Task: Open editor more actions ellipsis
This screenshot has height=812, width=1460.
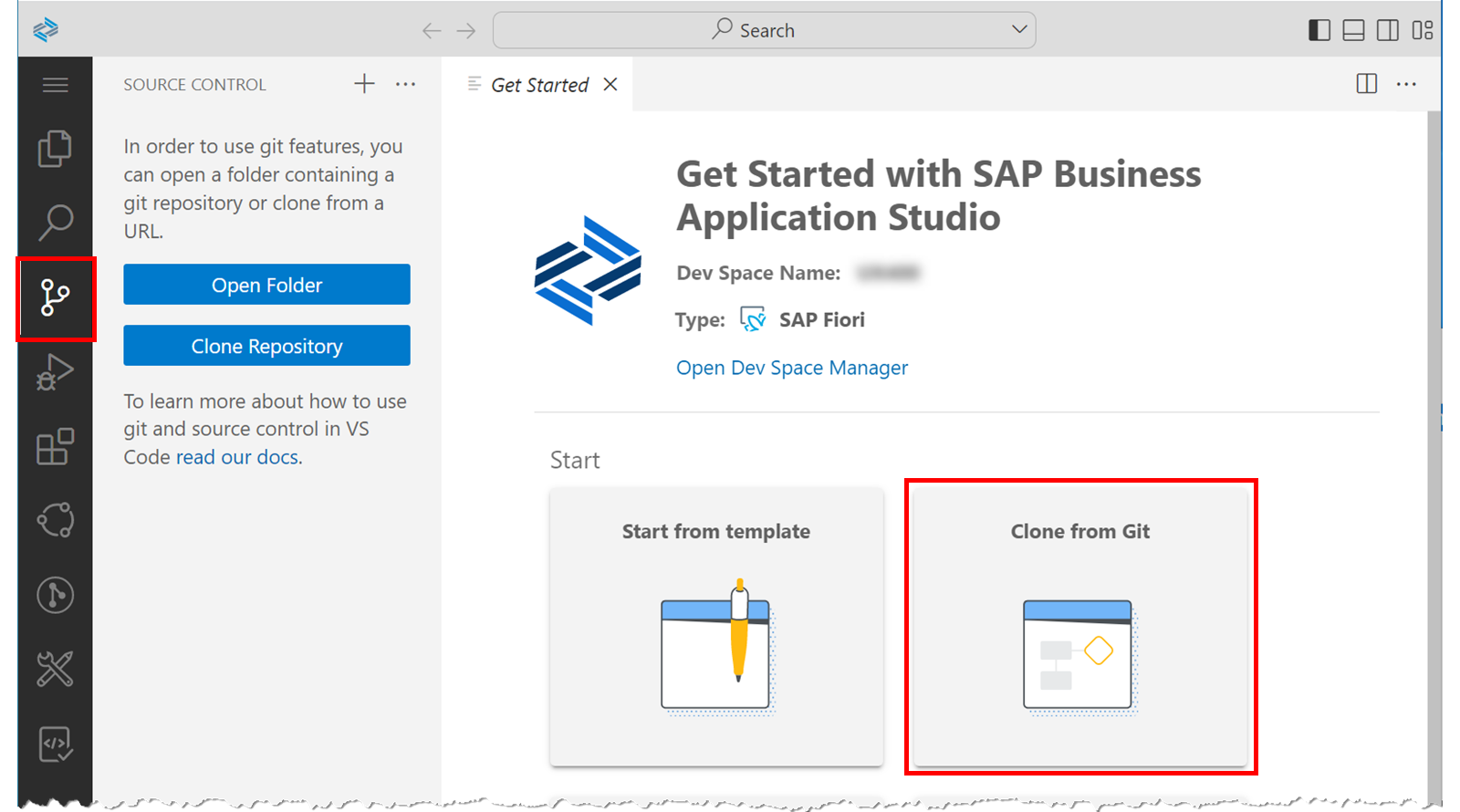Action: click(1406, 84)
